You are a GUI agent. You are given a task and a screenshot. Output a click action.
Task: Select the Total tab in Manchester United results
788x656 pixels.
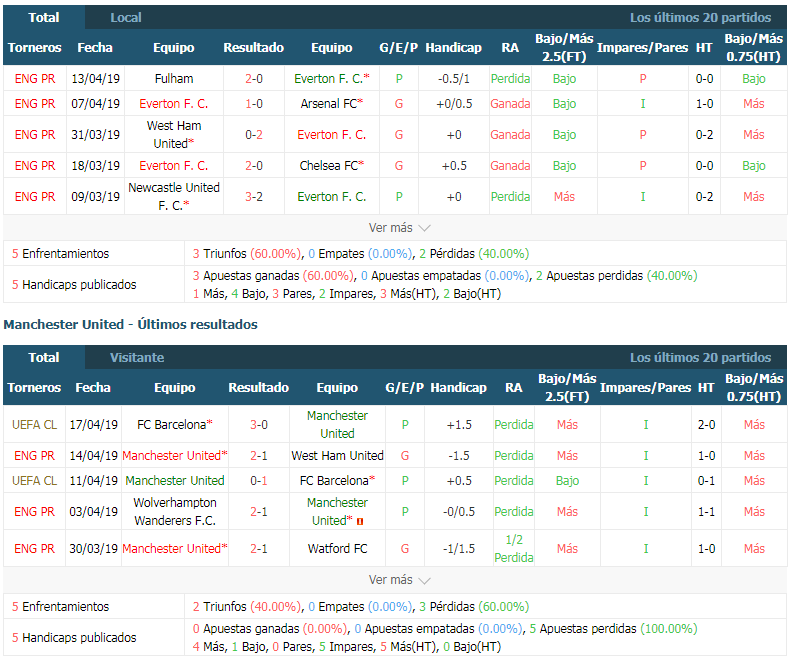pyautogui.click(x=44, y=357)
